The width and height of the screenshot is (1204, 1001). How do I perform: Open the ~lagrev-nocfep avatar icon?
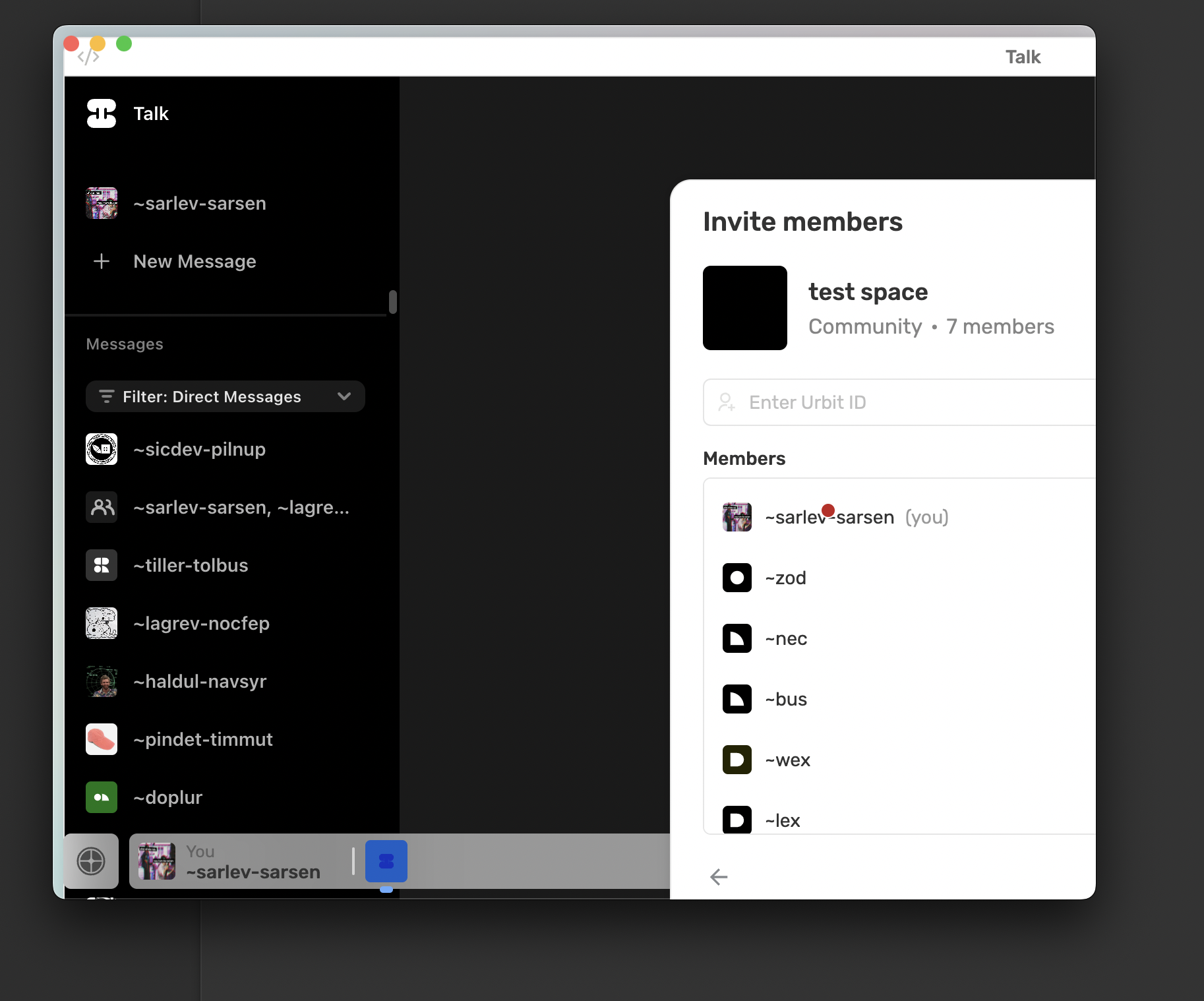(x=102, y=623)
